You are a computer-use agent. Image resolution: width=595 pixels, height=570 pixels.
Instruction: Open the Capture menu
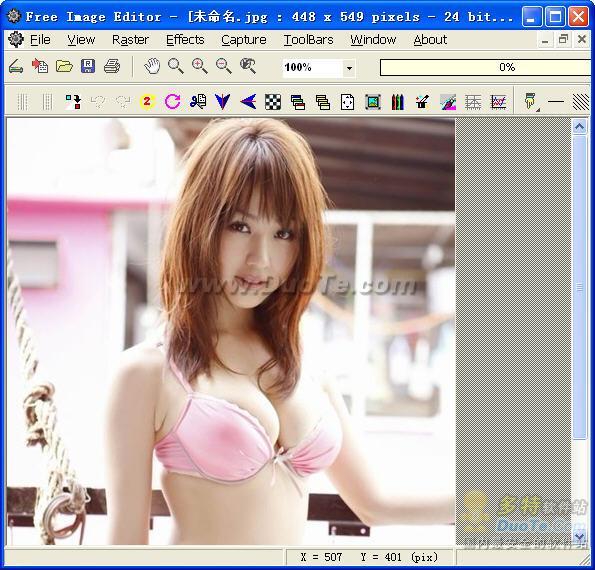(244, 40)
